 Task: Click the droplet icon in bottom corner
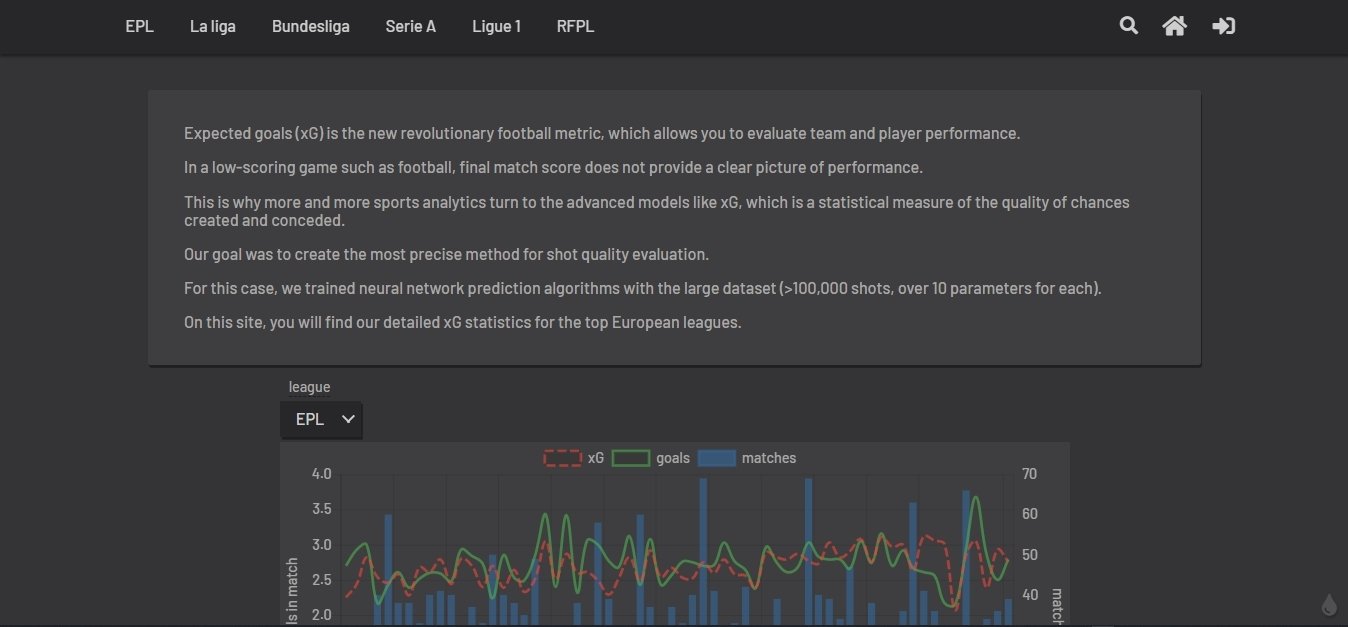pos(1329,605)
